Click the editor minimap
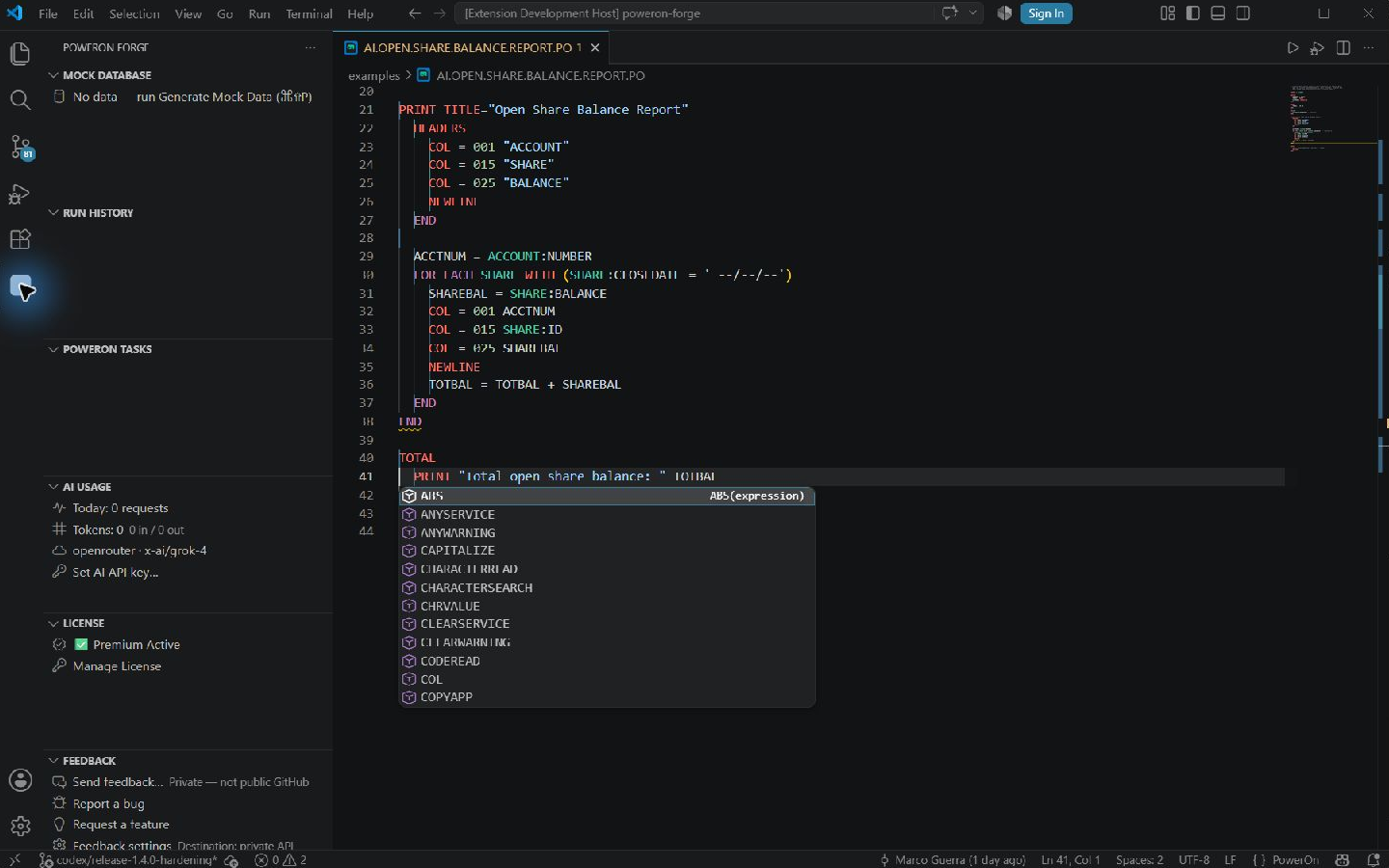Viewport: 1389px width, 868px height. pos(1333,119)
